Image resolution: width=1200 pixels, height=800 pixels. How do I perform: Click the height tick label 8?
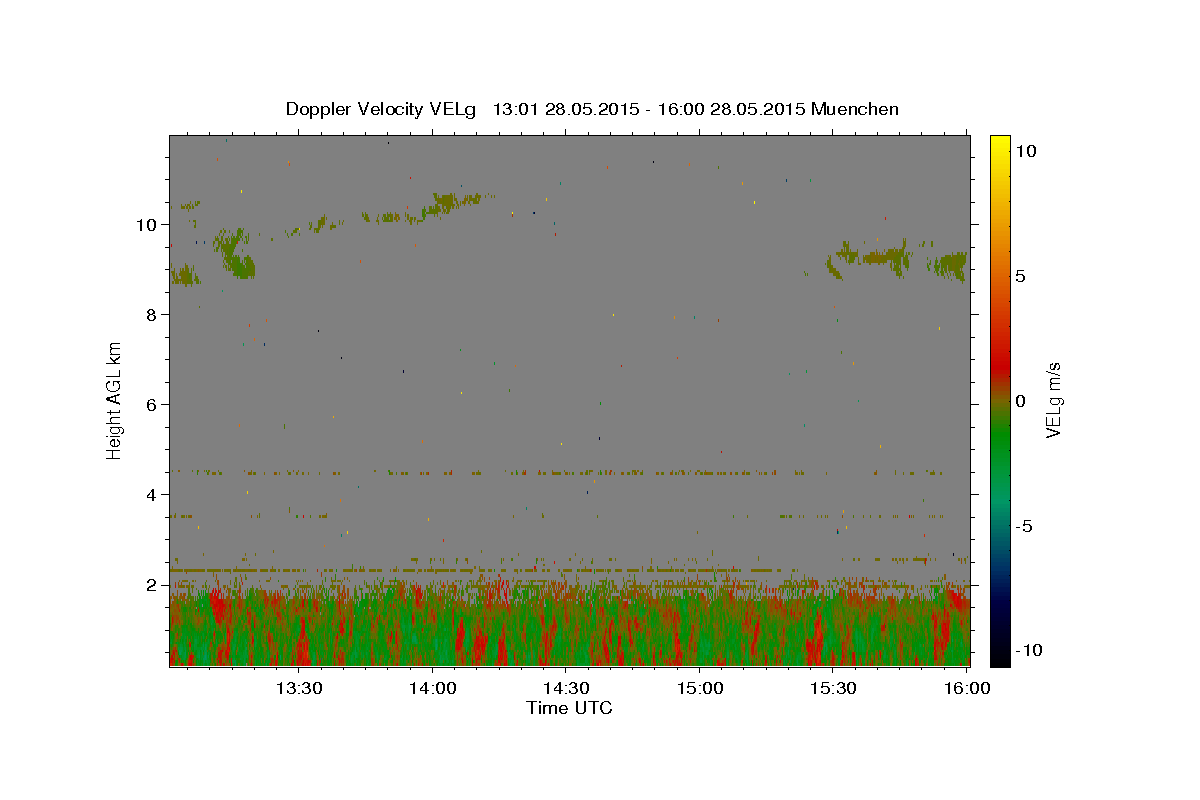153,315
